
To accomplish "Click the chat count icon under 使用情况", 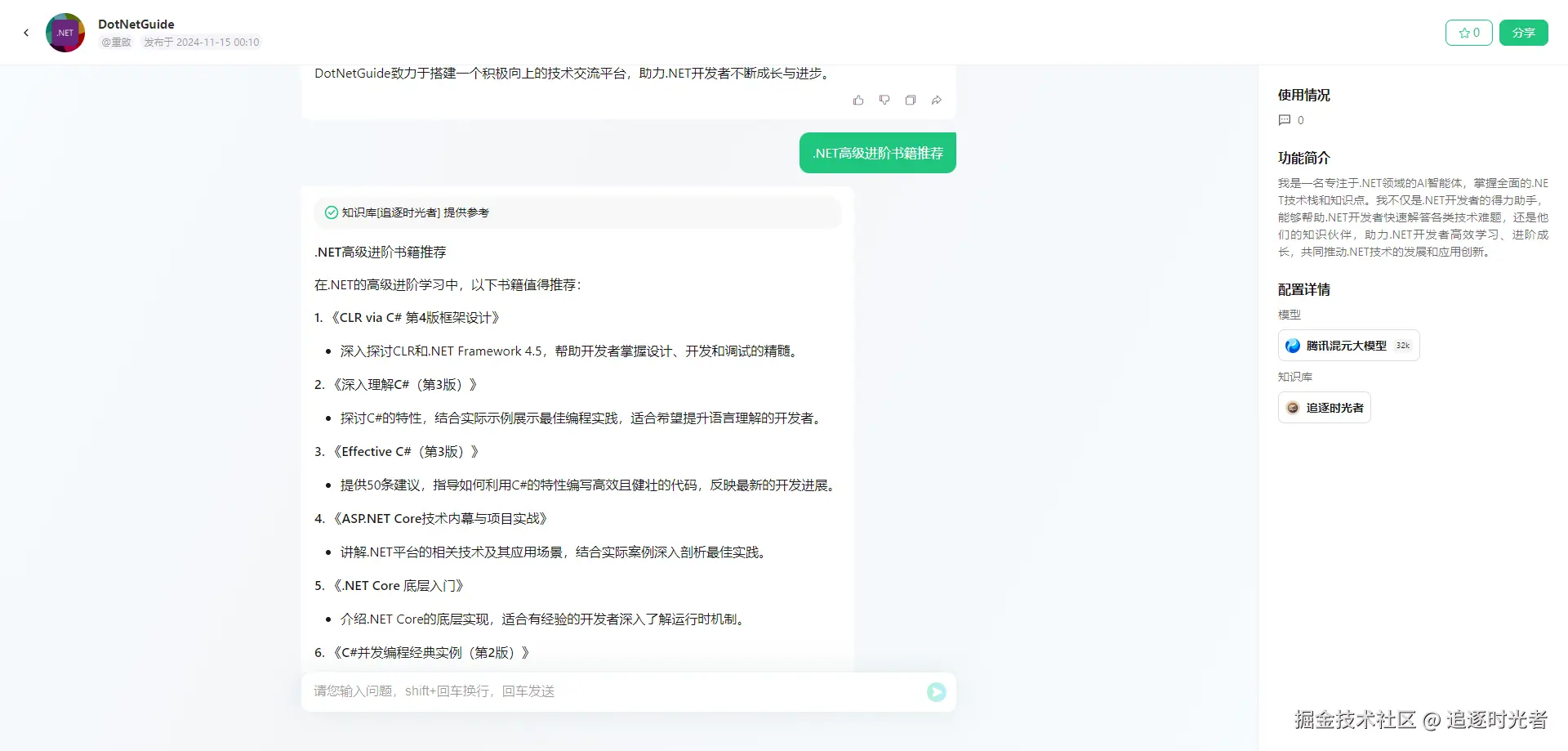I will click(1285, 120).
